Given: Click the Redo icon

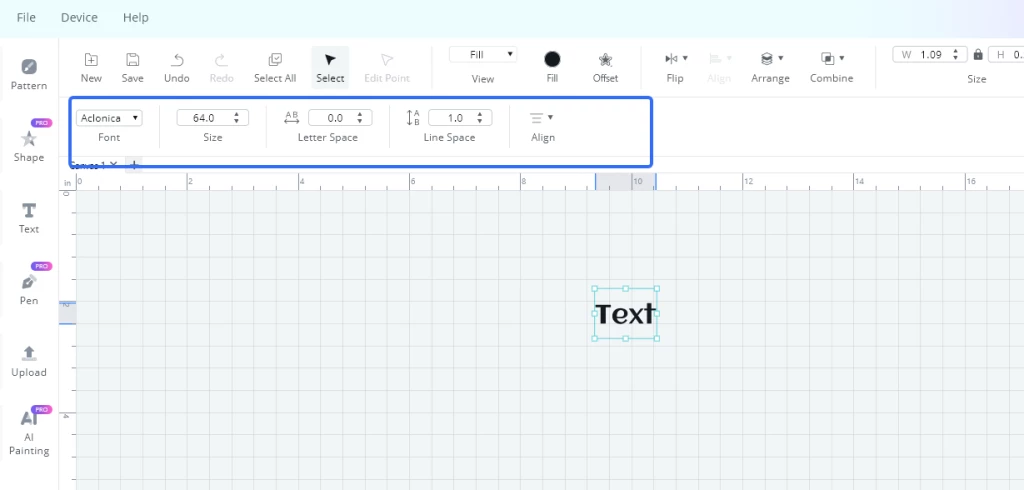Looking at the screenshot, I should click(x=221, y=60).
